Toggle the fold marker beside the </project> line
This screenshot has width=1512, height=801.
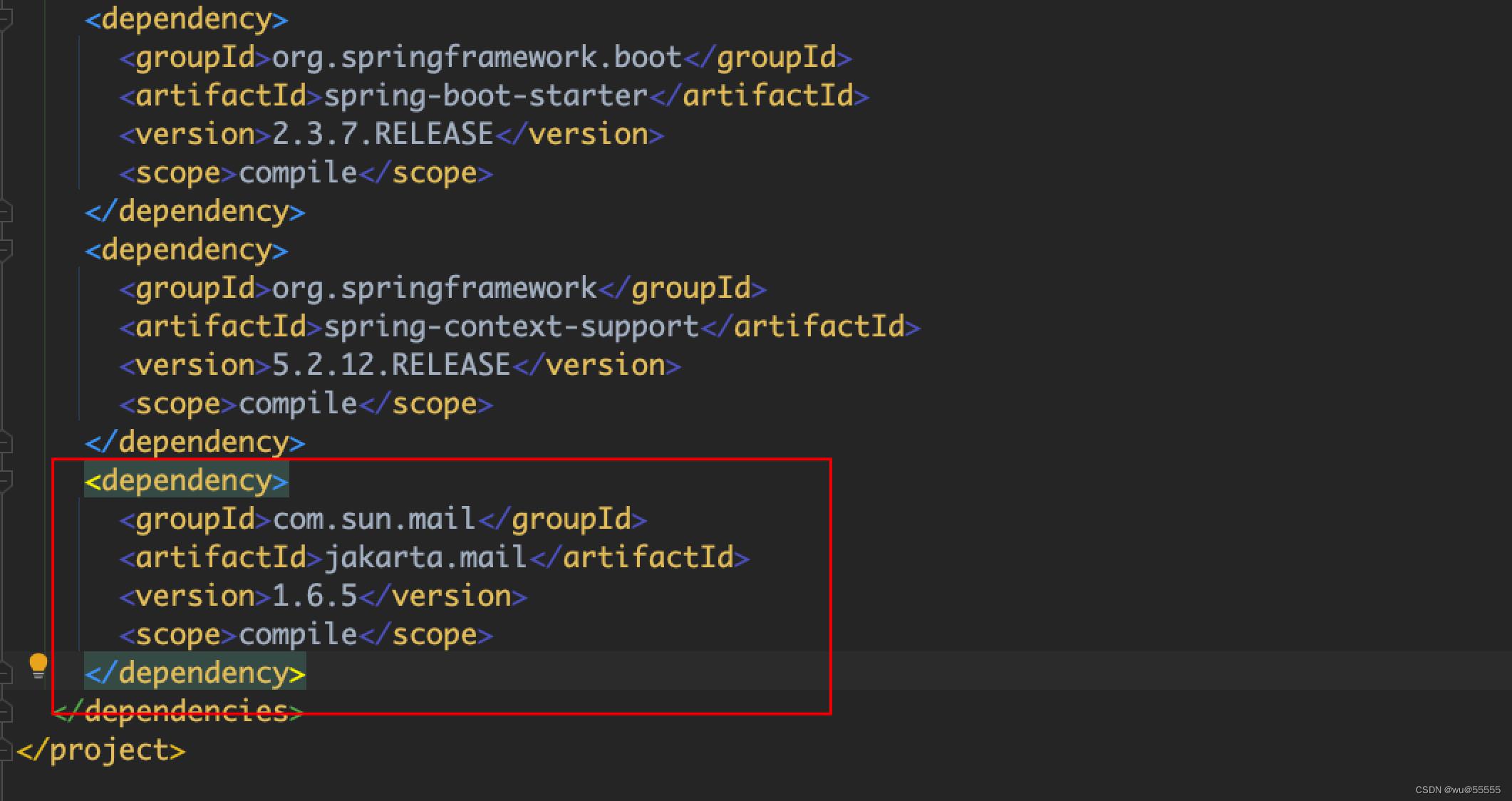(6, 750)
